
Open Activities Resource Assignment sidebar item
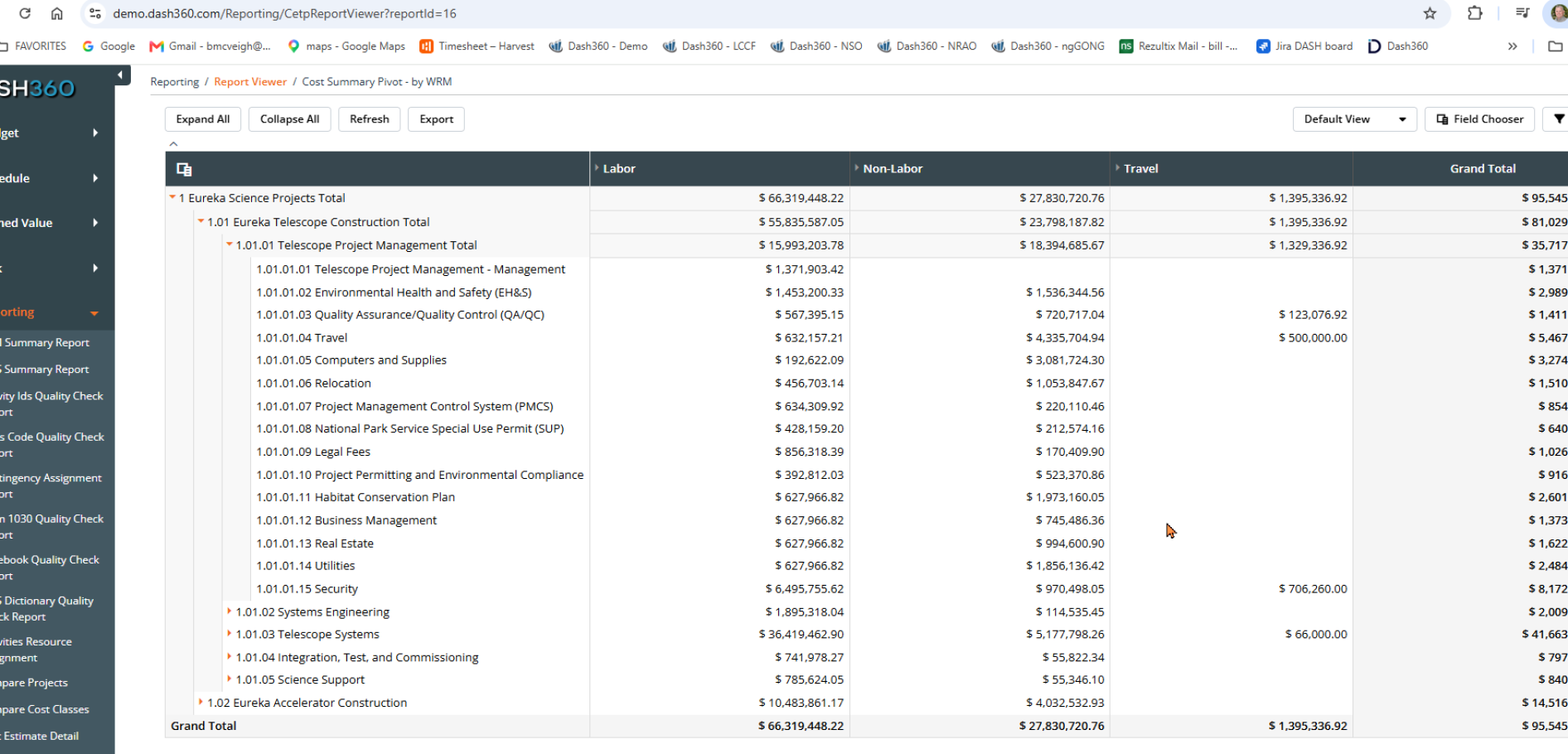point(36,650)
